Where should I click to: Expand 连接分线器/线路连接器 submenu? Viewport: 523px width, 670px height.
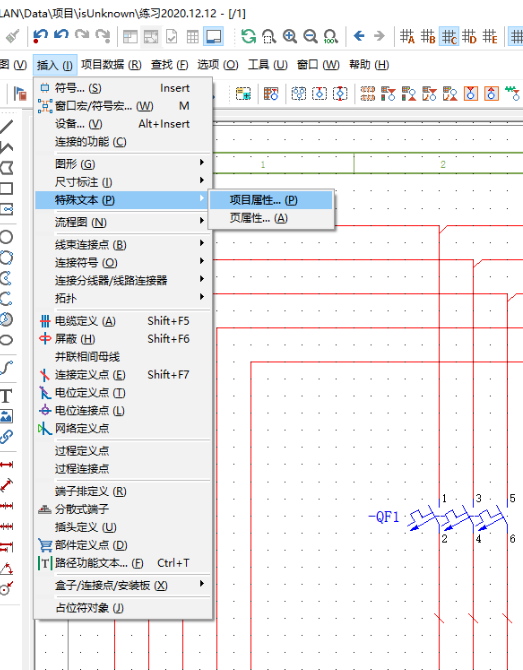tap(123, 281)
